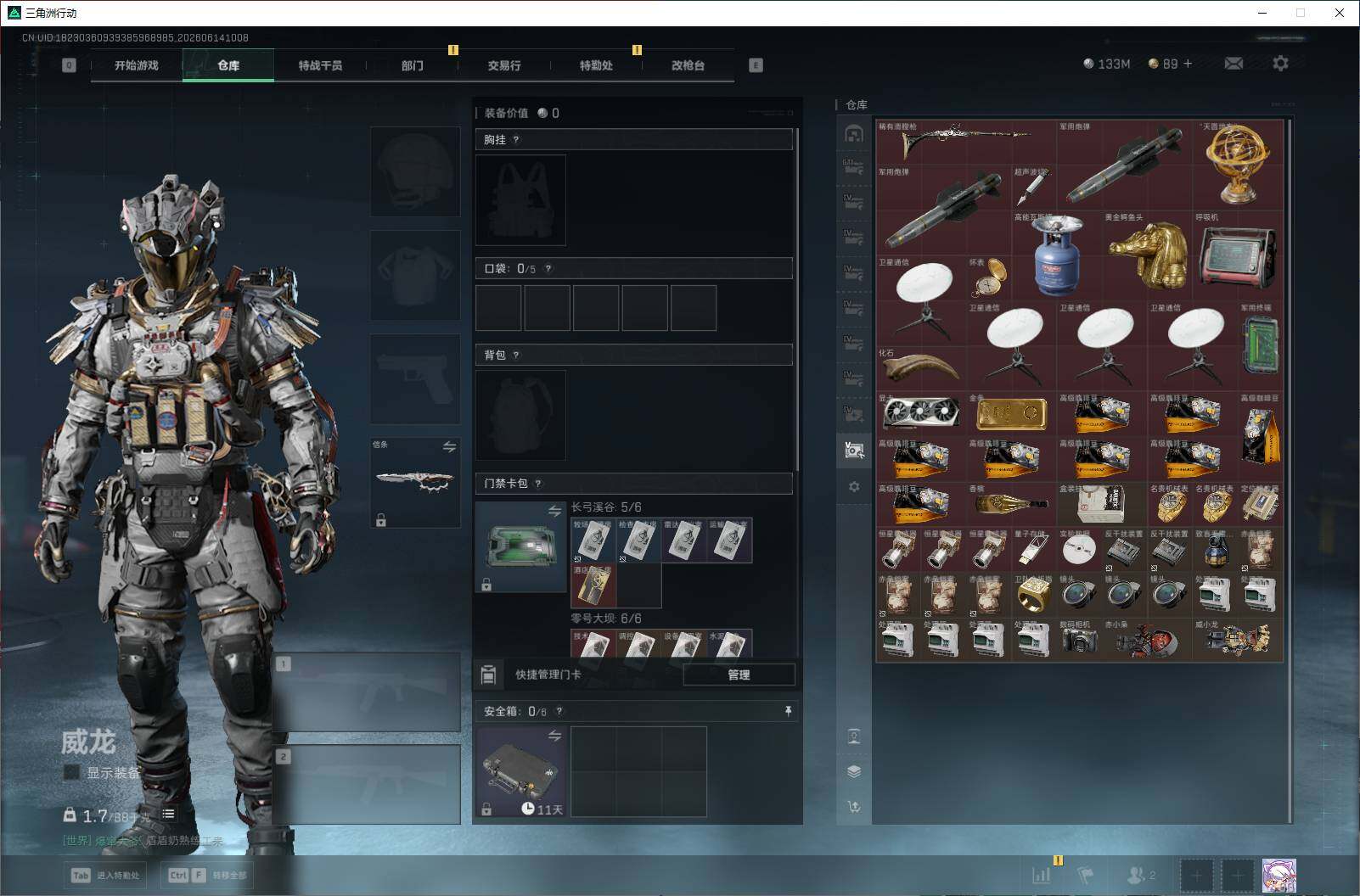The image size is (1360, 896).
Task: Swap the melee knife via its arrows icon
Action: coord(449,446)
